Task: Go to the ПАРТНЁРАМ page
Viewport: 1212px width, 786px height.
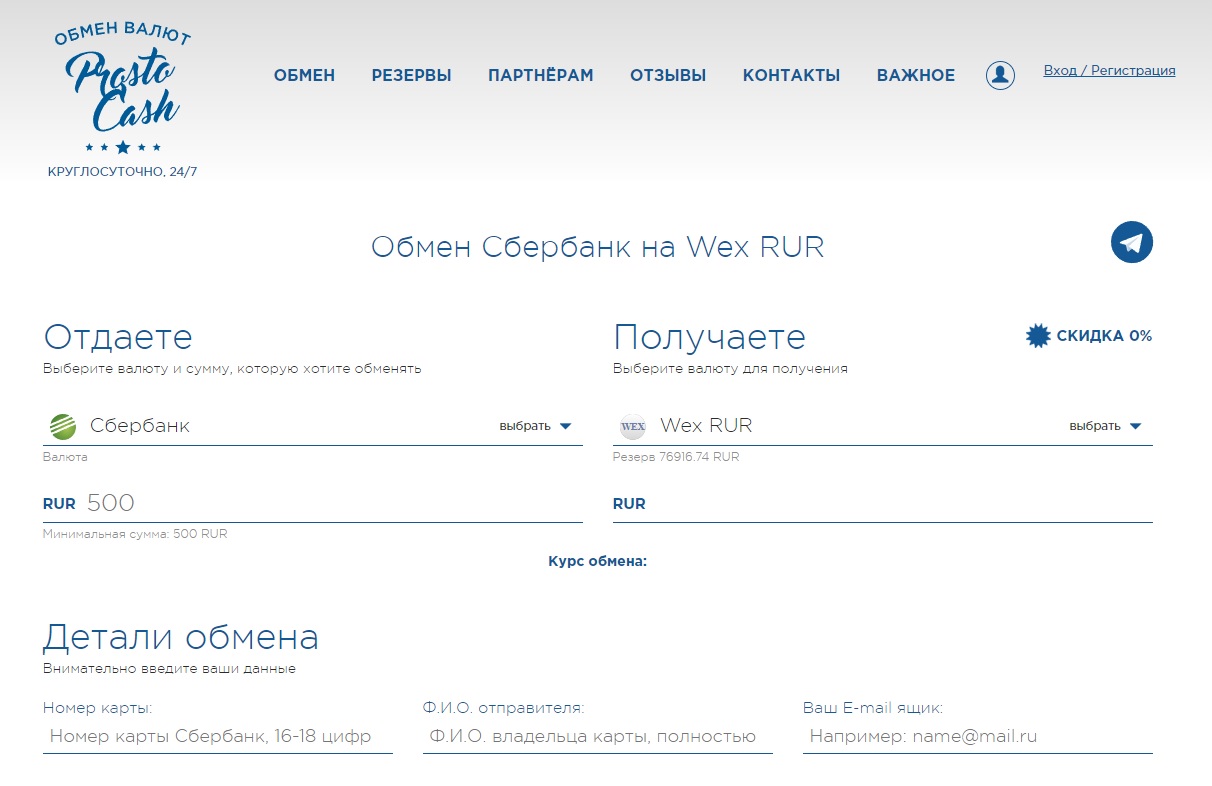Action: pyautogui.click(x=541, y=75)
